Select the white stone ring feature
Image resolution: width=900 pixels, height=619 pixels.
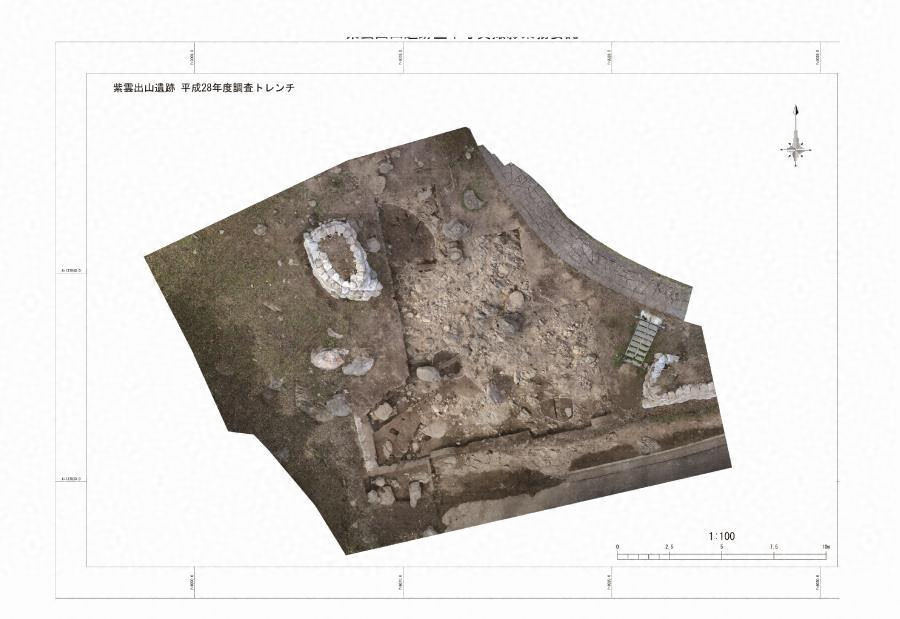342,262
